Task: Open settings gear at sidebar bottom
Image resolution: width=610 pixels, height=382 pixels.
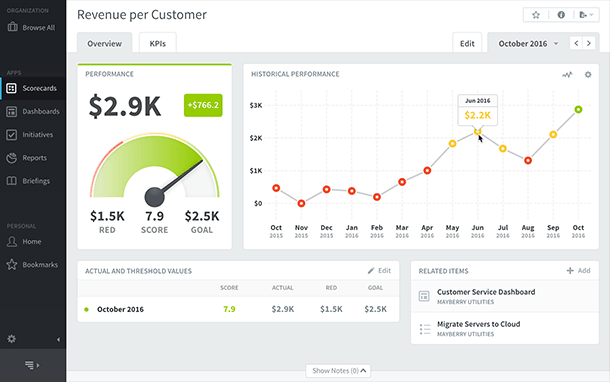Action: (x=12, y=339)
